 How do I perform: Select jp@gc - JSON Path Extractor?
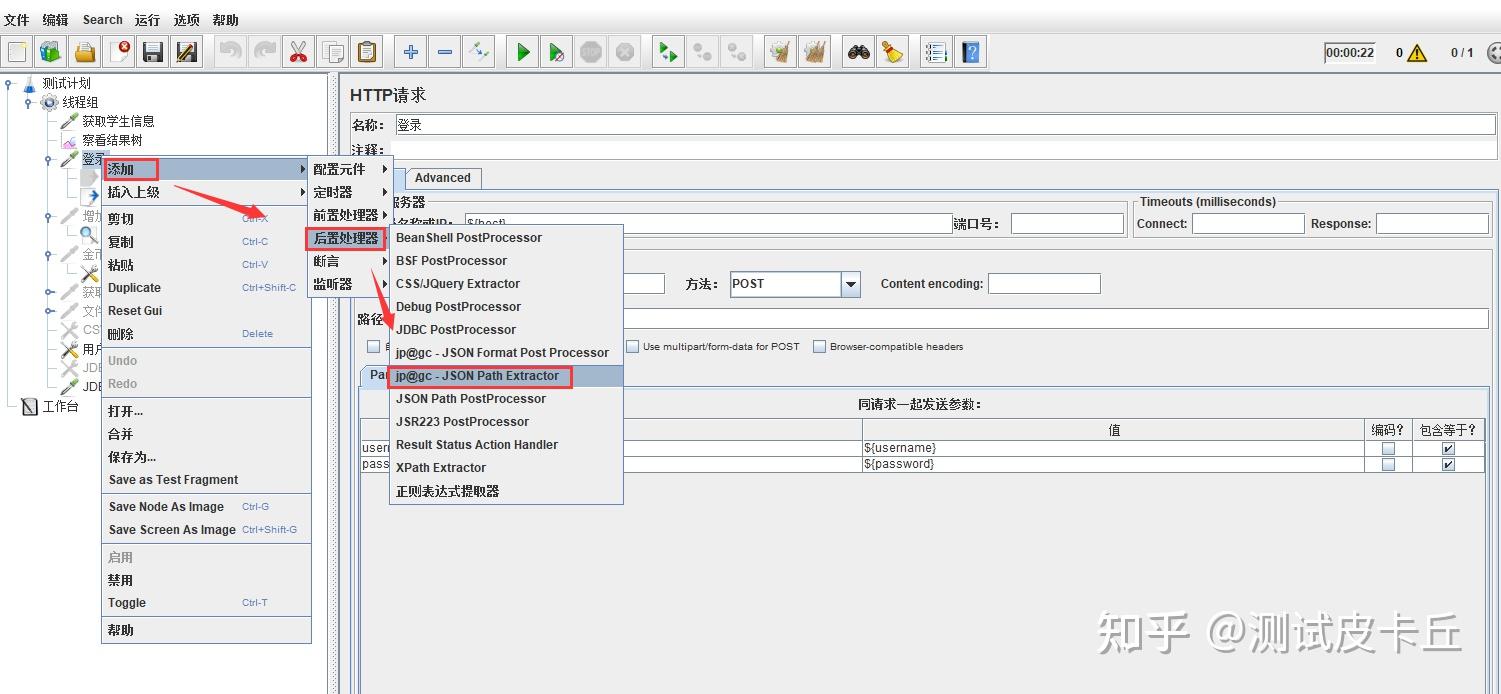506,376
